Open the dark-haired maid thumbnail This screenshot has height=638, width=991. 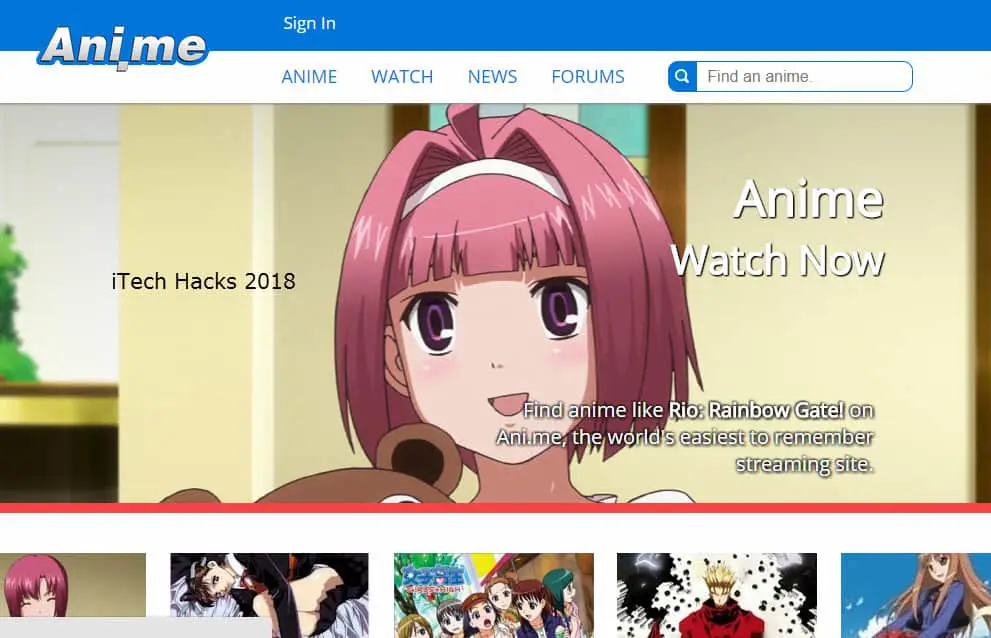tap(269, 596)
